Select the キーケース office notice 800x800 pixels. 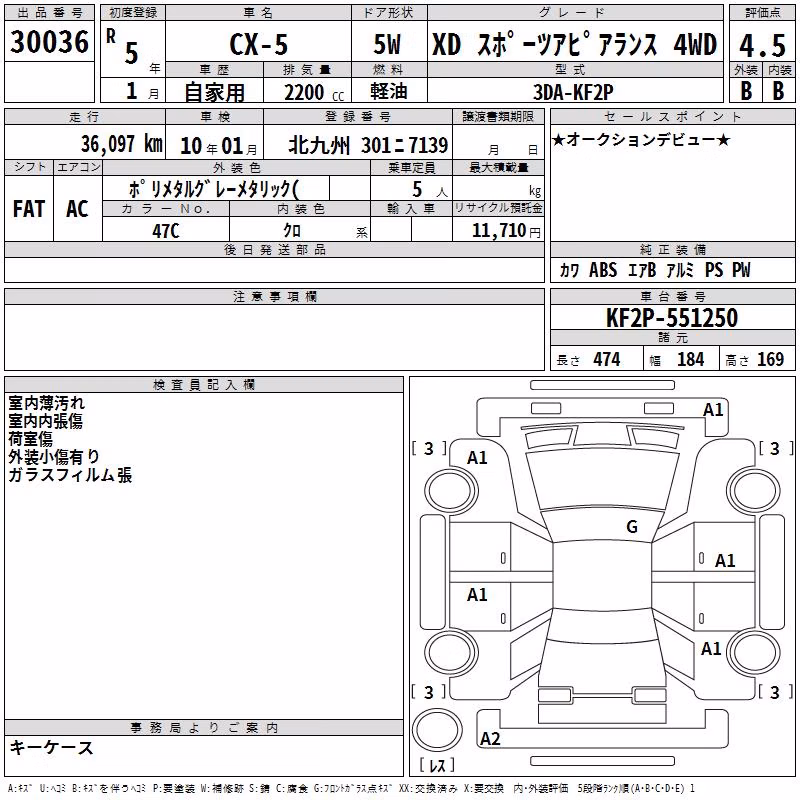pos(52,748)
